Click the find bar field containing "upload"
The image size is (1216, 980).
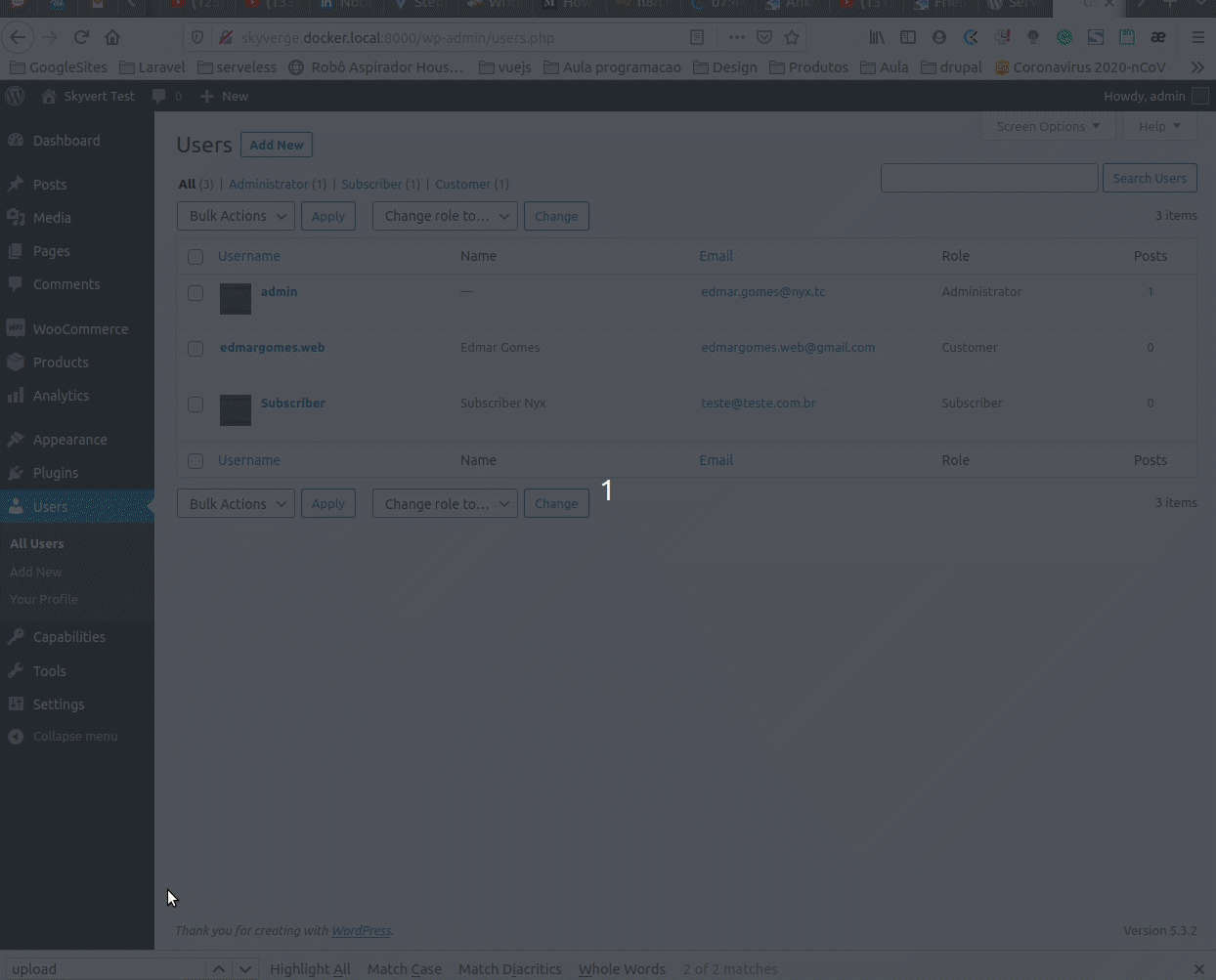click(105, 968)
